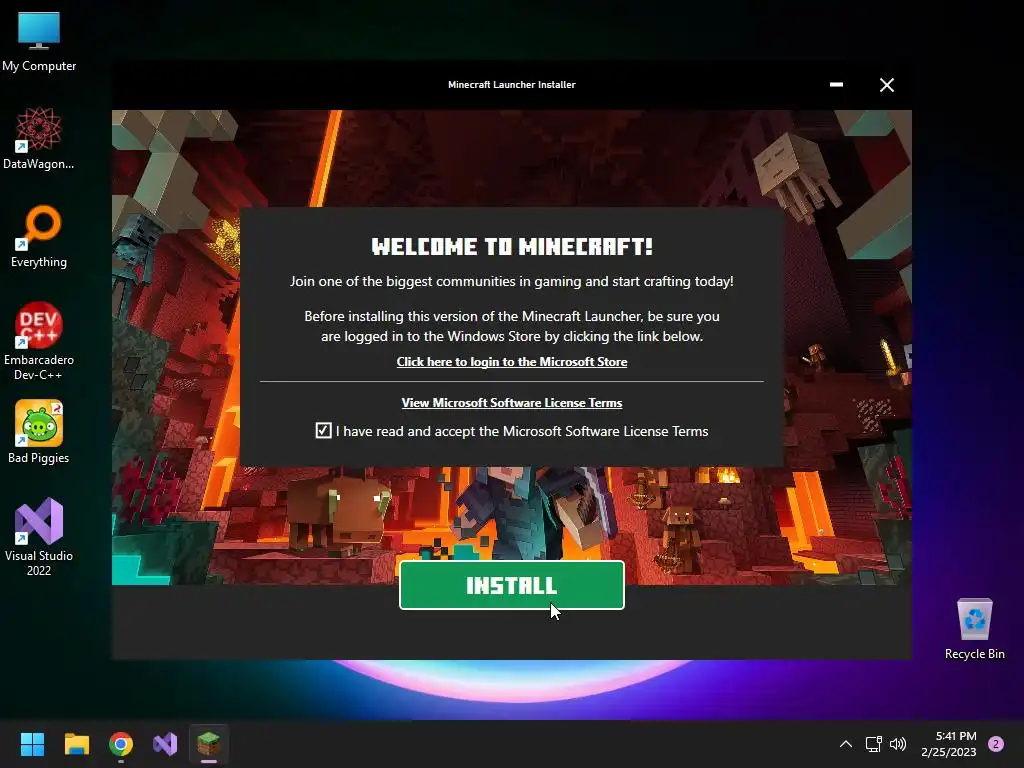The image size is (1024, 768).
Task: Open Google Chrome from the taskbar
Action: 121,744
